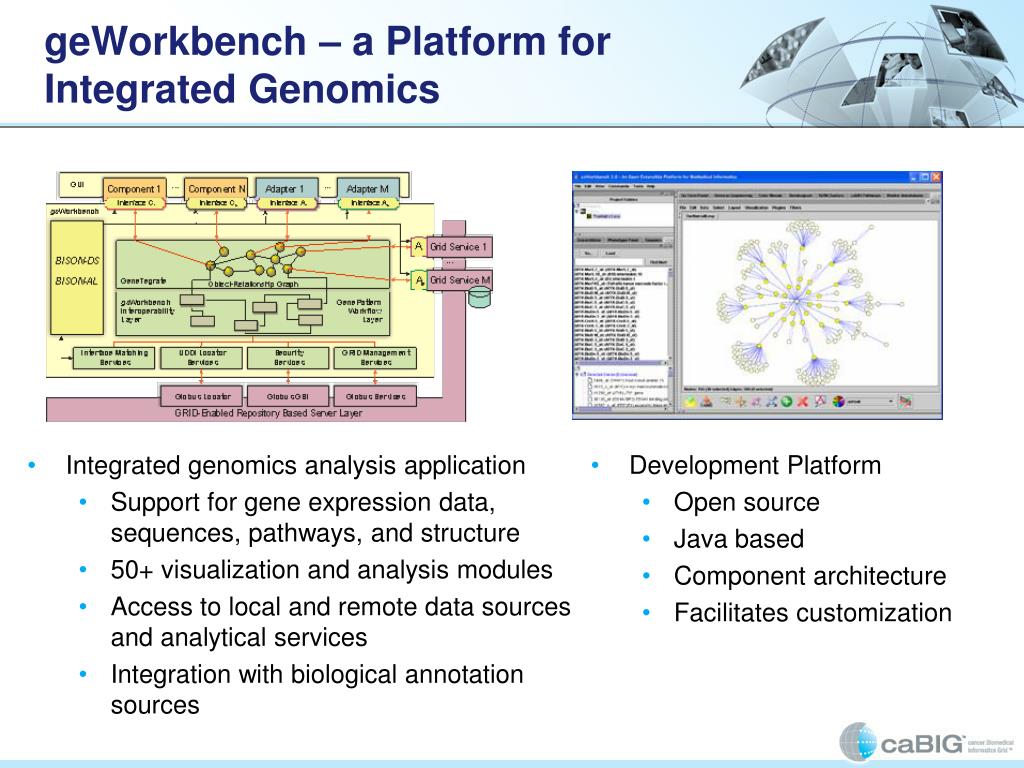Click the caBIG globe logo
The height and width of the screenshot is (768, 1024).
[857, 741]
